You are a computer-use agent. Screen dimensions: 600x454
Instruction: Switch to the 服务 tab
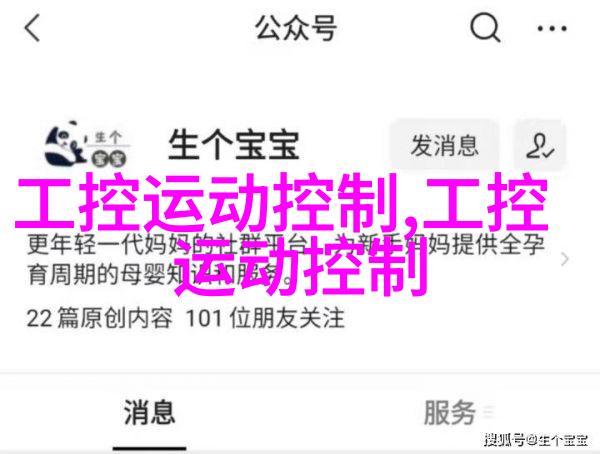pyautogui.click(x=450, y=412)
